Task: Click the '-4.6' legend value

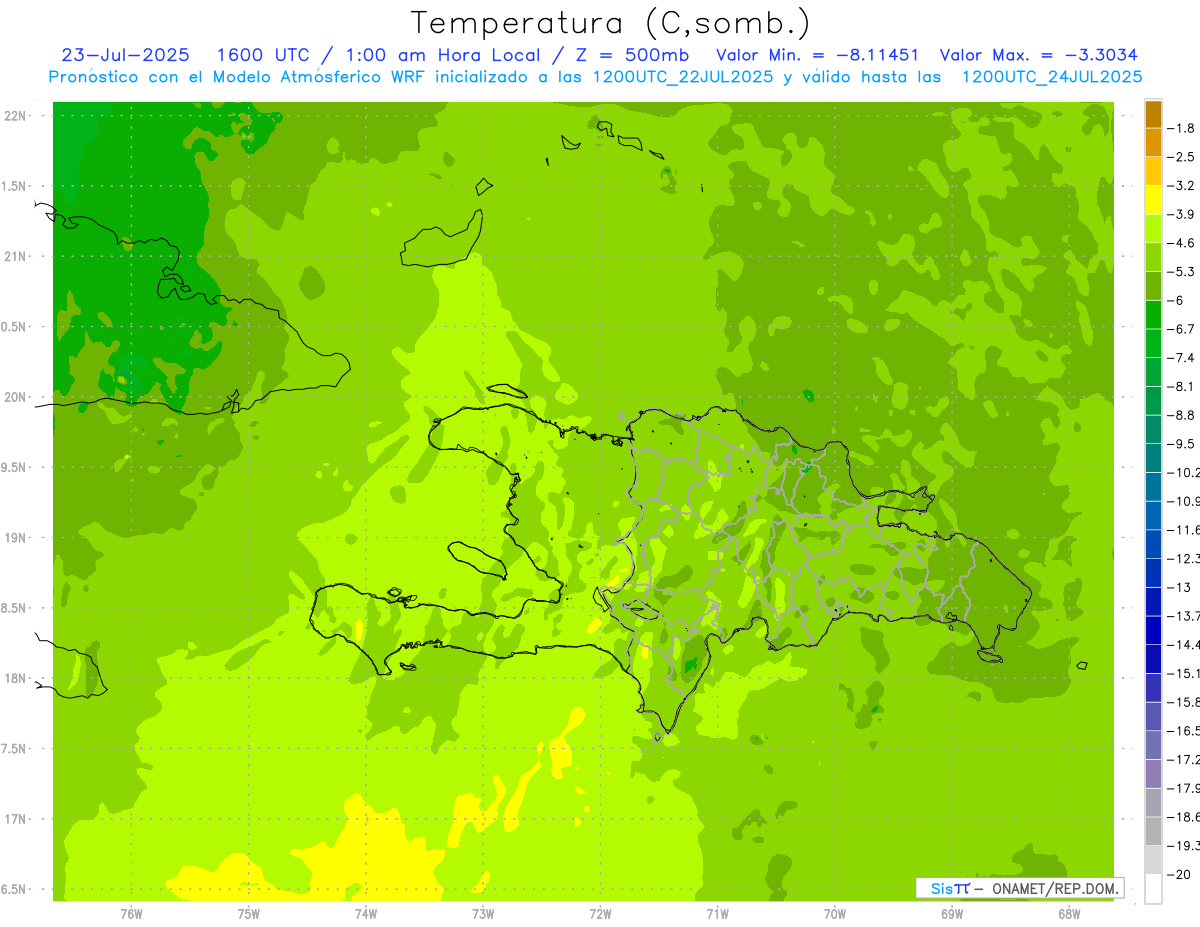Action: coord(1180,243)
